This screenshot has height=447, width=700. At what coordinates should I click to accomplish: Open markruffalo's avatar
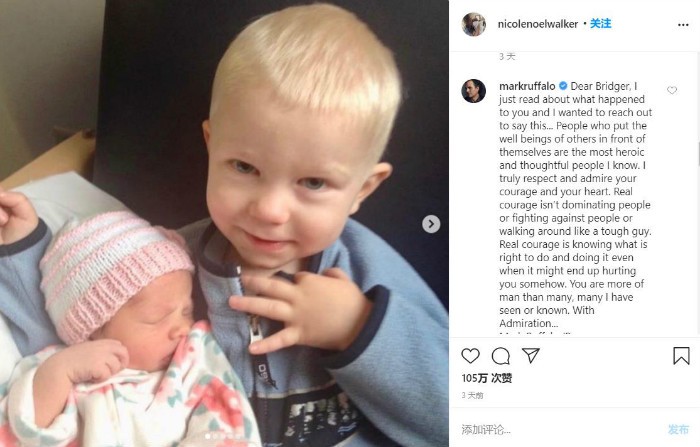[x=474, y=91]
